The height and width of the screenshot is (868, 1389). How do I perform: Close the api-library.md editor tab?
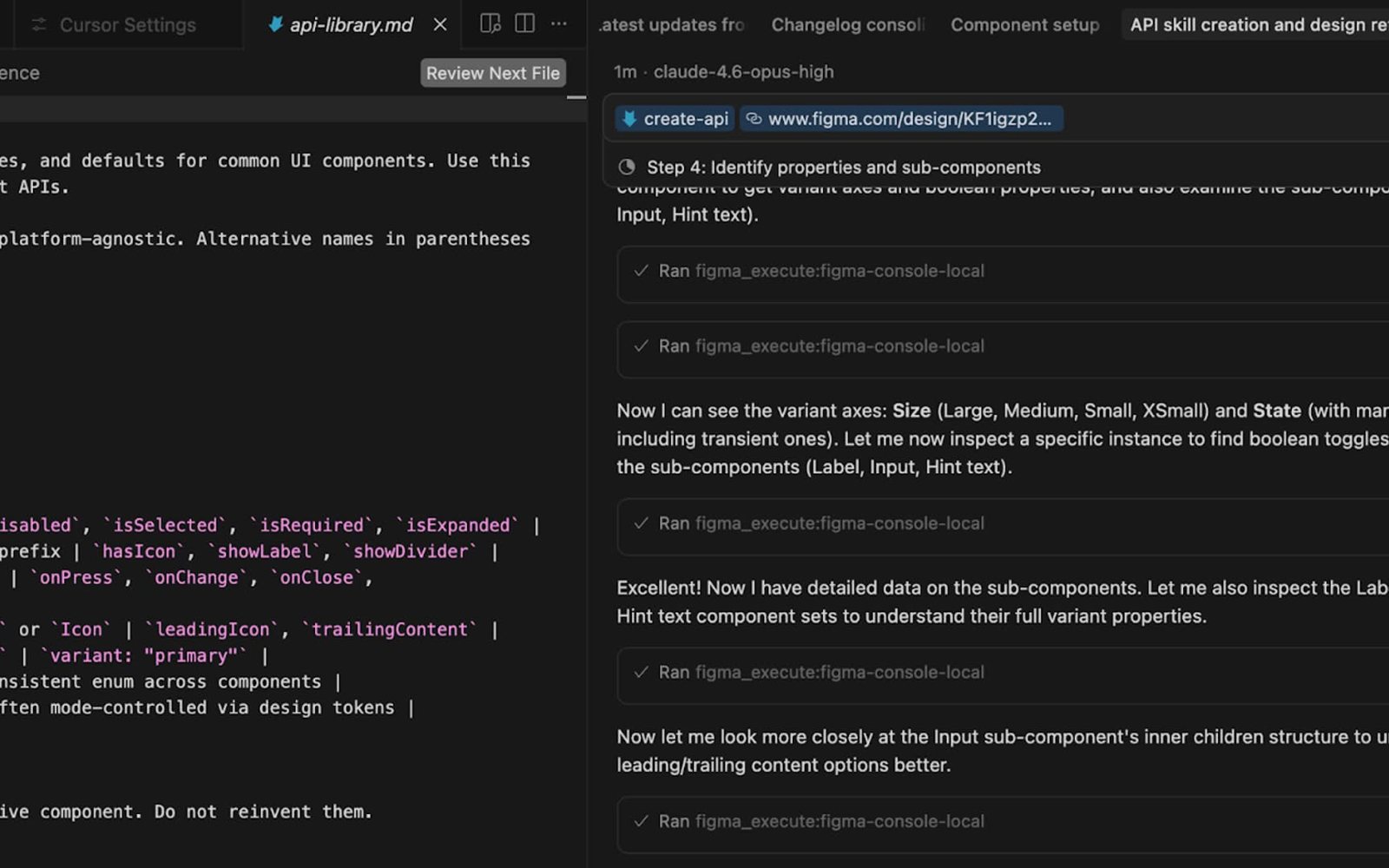(x=440, y=25)
